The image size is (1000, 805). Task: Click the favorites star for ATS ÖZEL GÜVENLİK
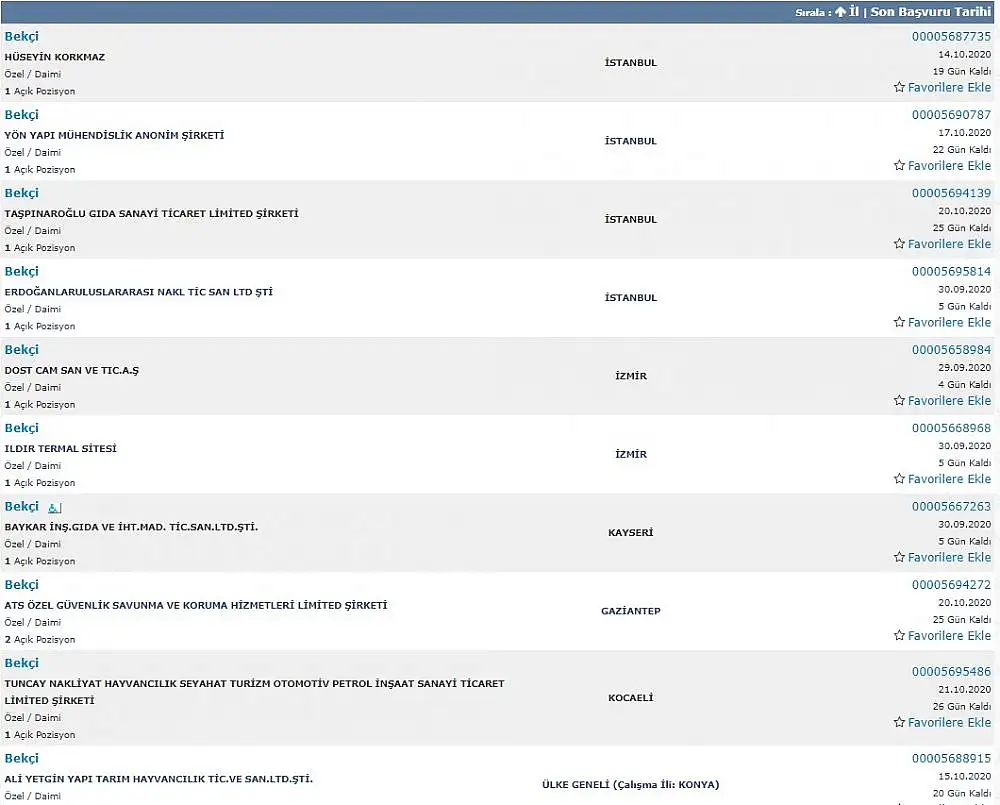(x=899, y=635)
